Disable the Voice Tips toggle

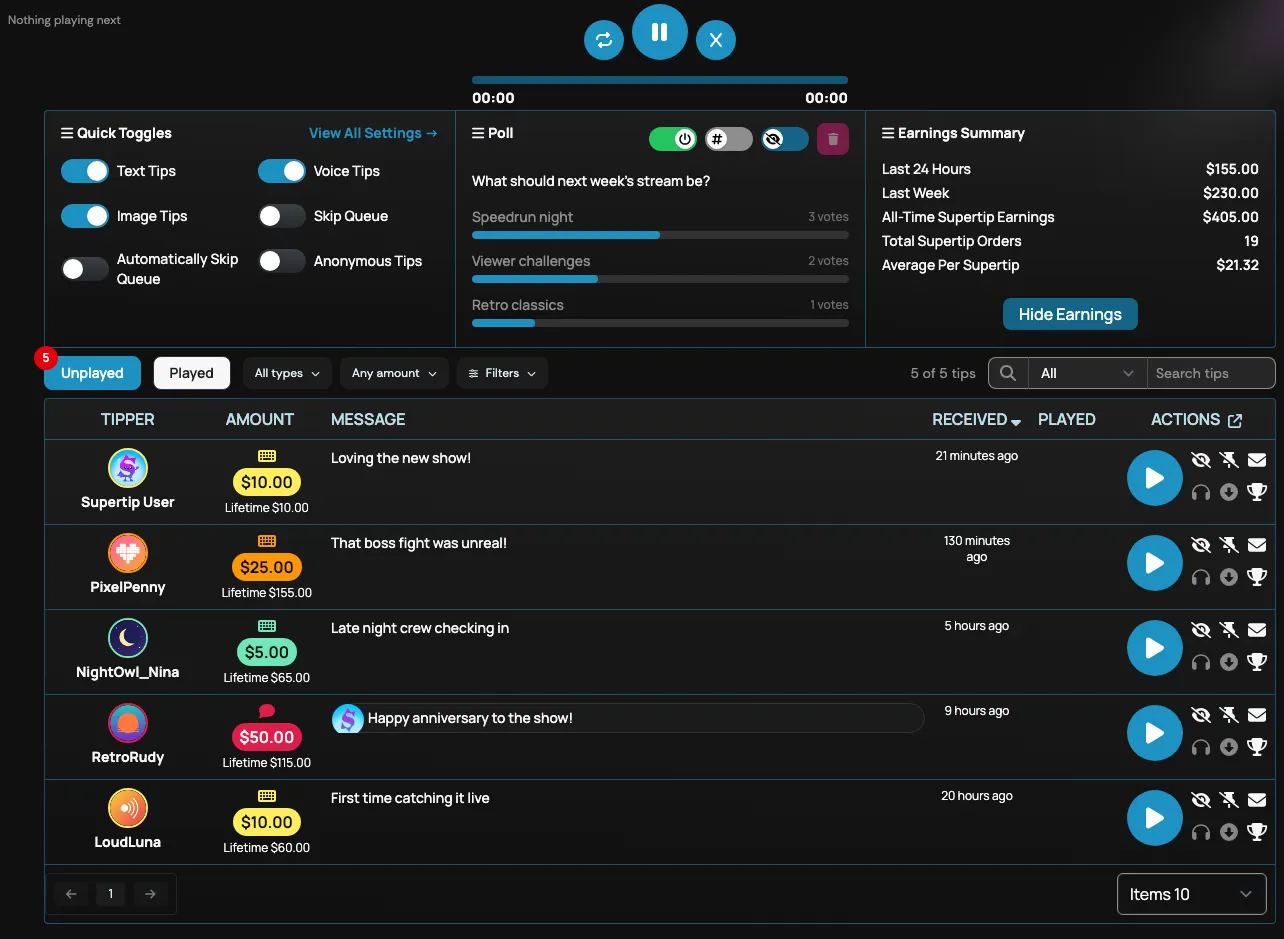[282, 171]
